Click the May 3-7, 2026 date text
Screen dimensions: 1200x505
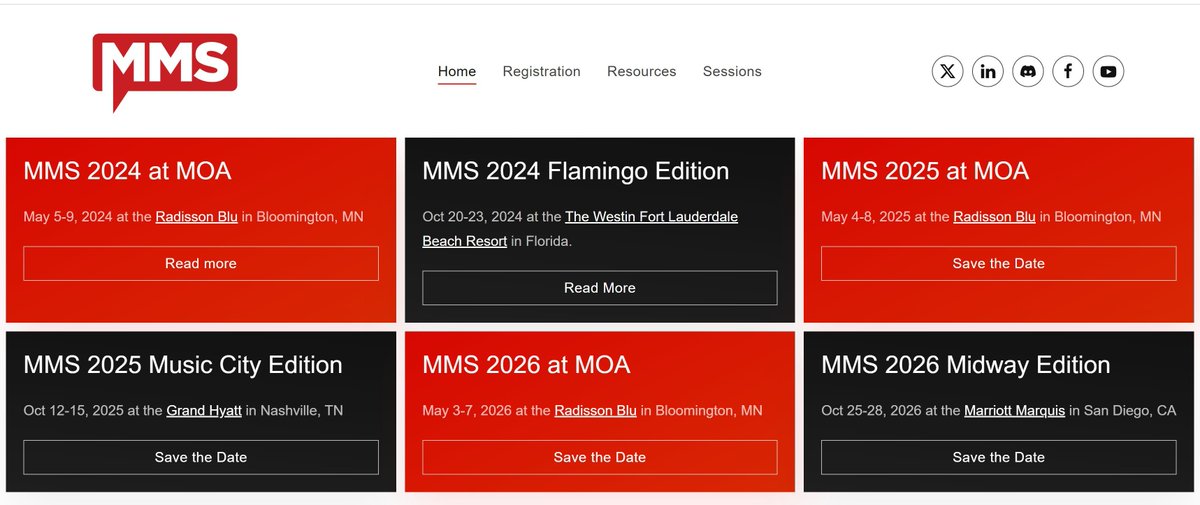pyautogui.click(x=466, y=410)
